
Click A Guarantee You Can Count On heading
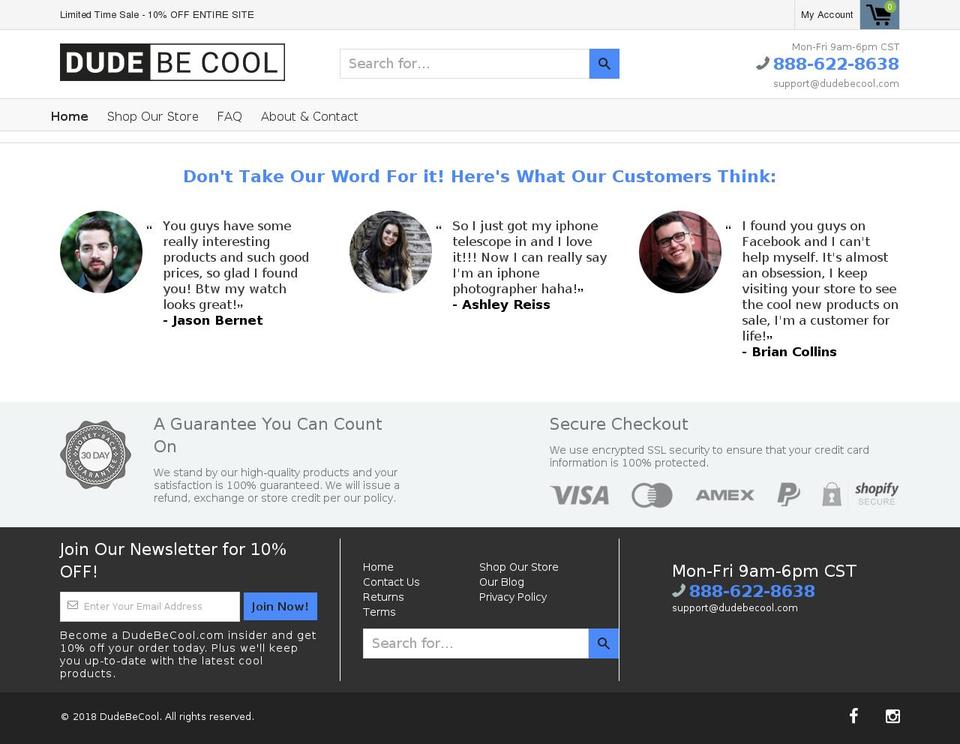(x=268, y=435)
